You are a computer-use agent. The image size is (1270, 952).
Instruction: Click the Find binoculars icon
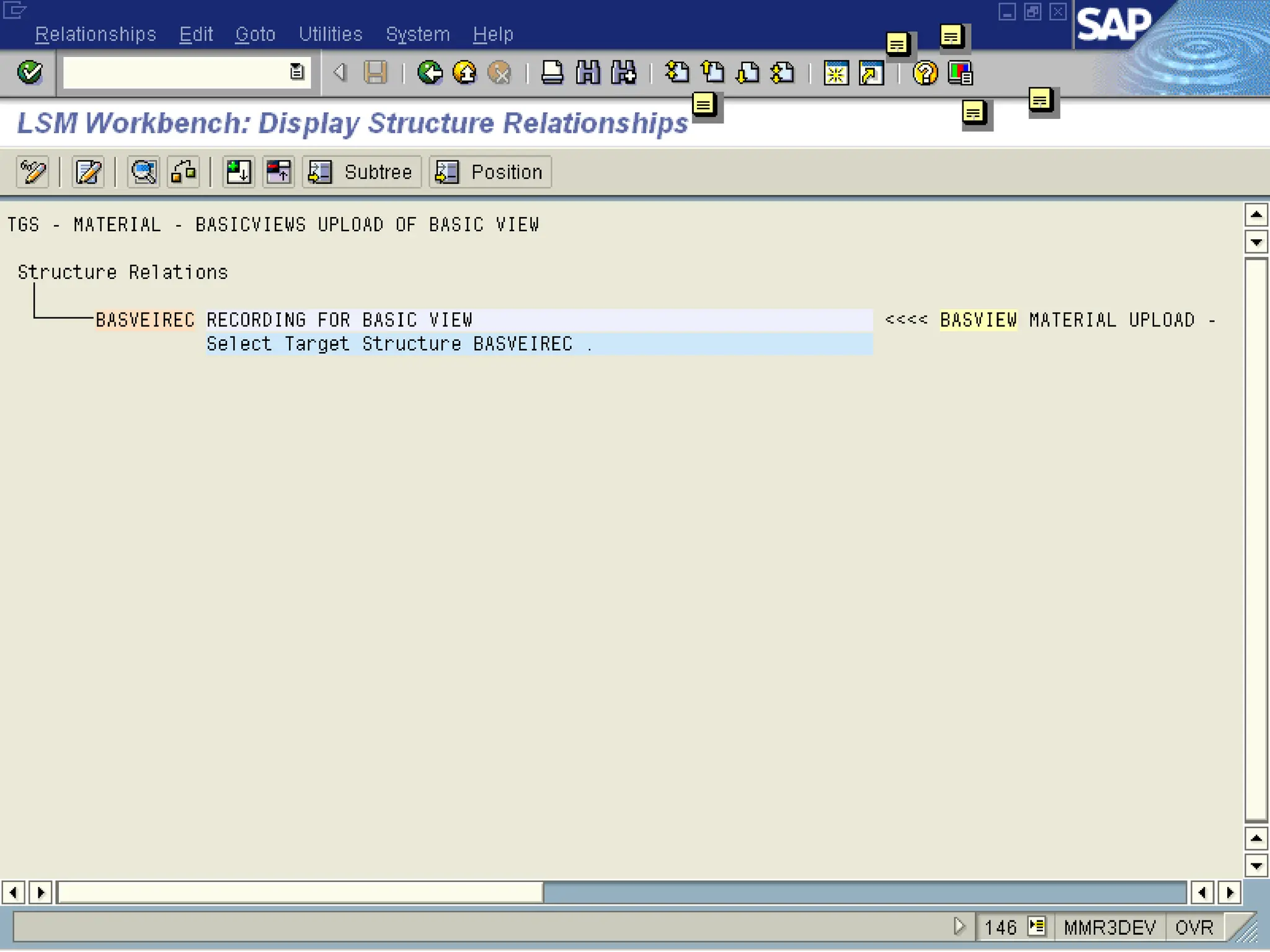[587, 73]
